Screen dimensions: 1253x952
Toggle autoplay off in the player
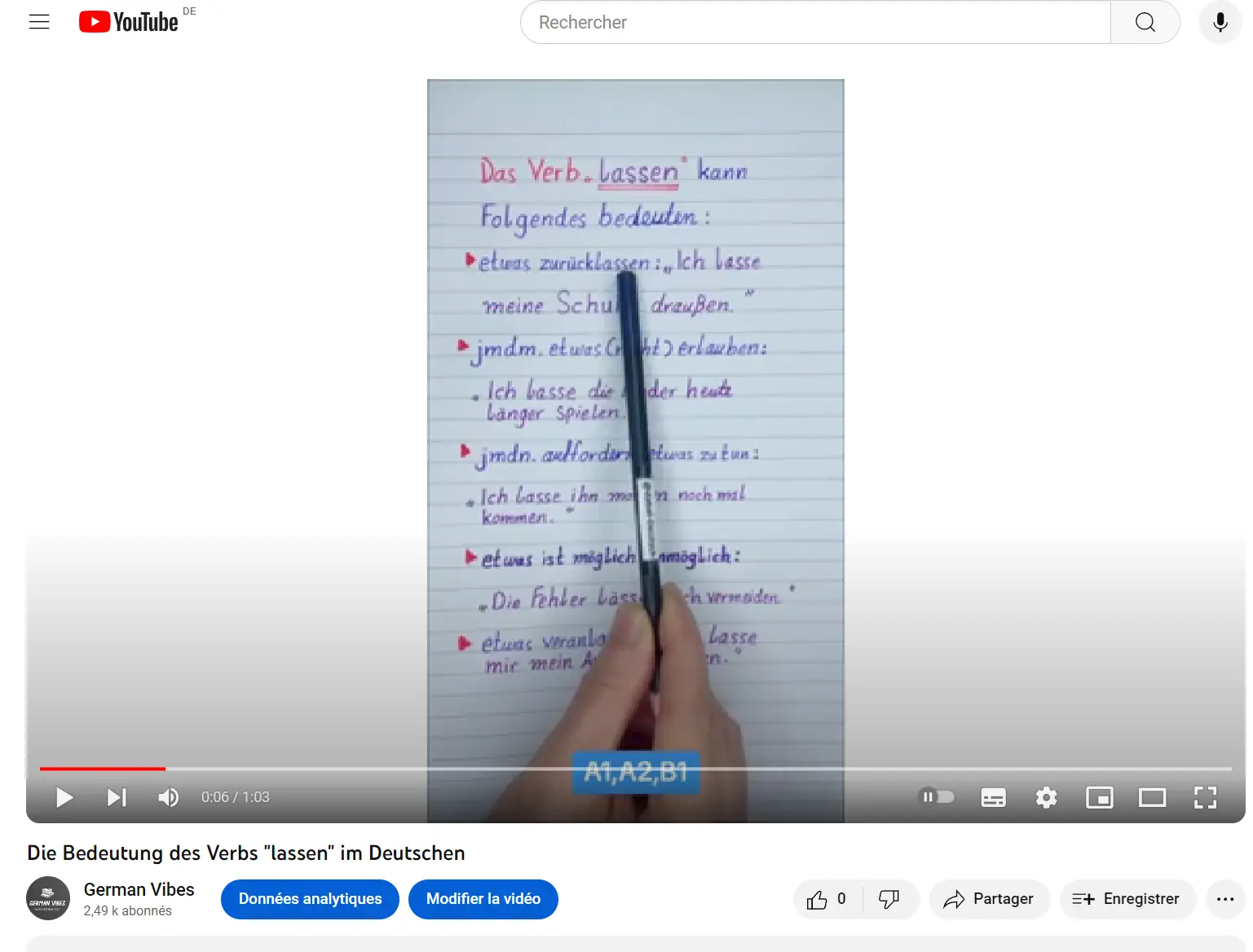(x=937, y=797)
